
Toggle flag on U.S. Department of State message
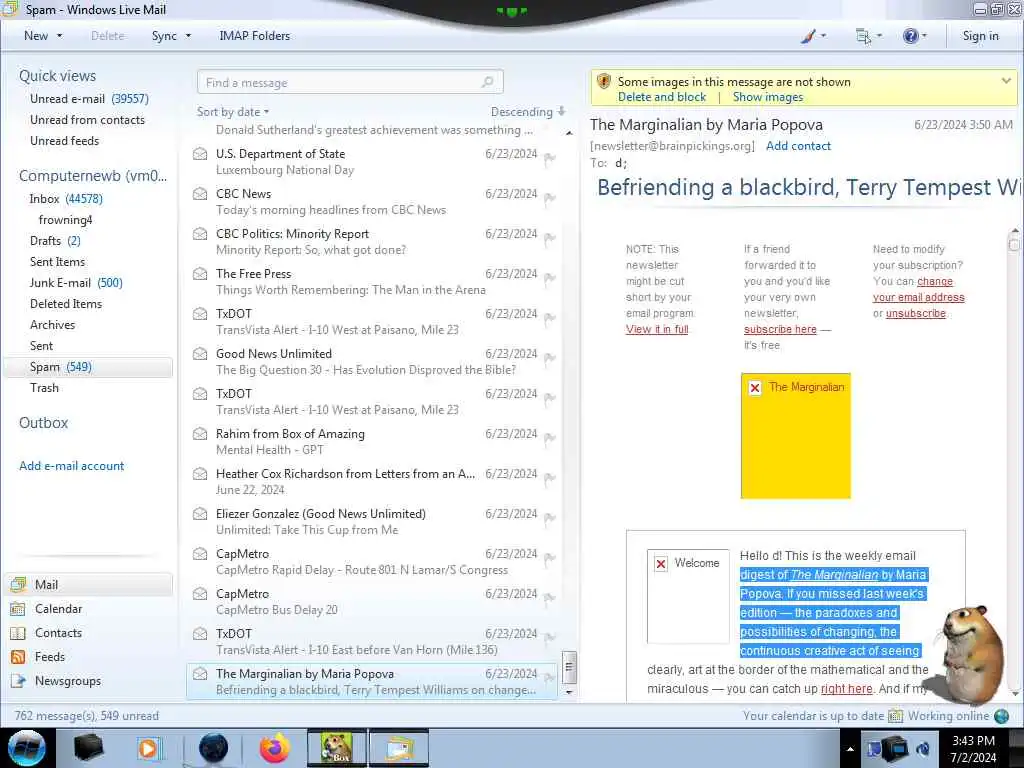pos(550,158)
